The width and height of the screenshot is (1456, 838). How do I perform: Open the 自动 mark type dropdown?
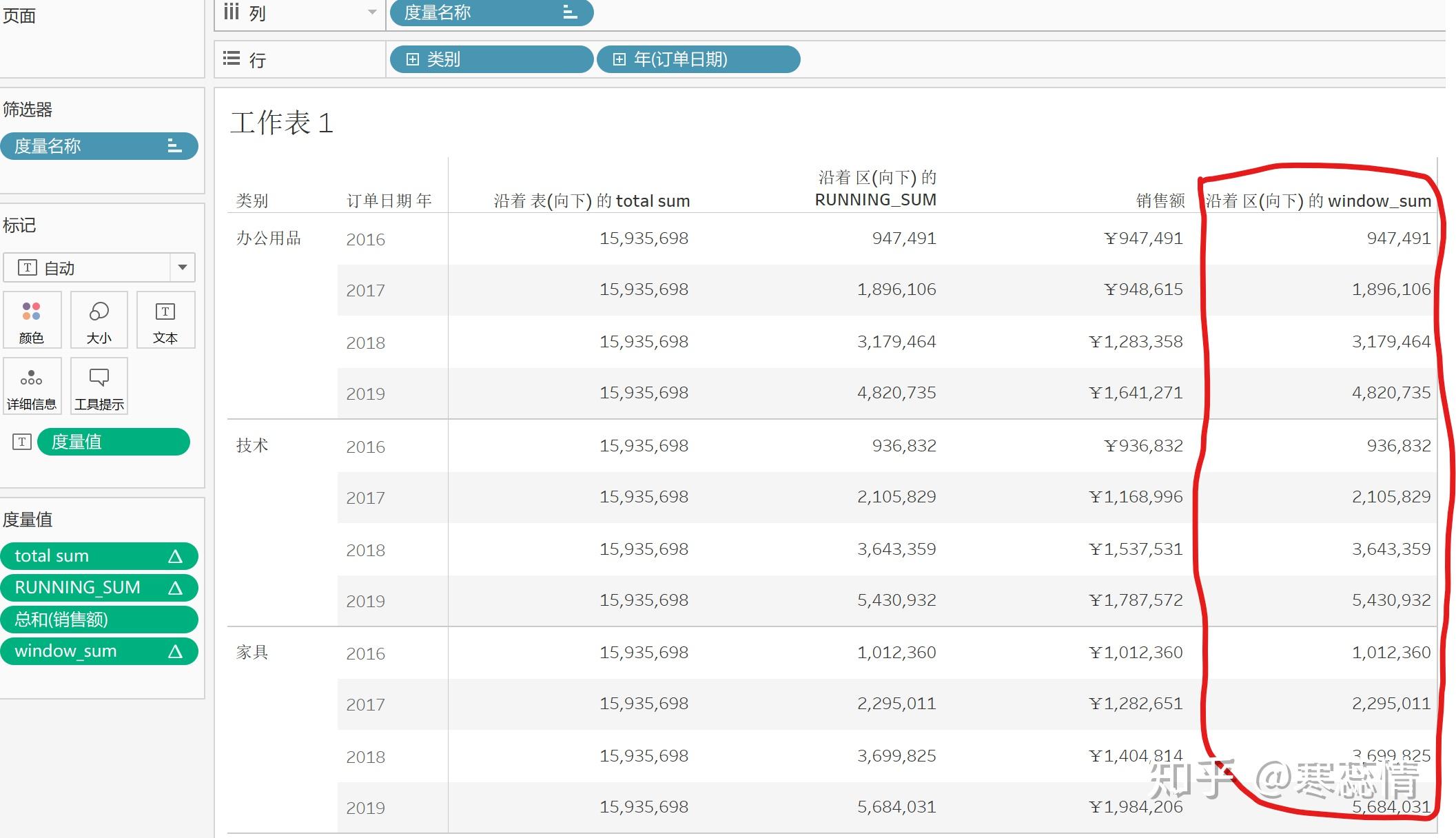click(x=183, y=267)
